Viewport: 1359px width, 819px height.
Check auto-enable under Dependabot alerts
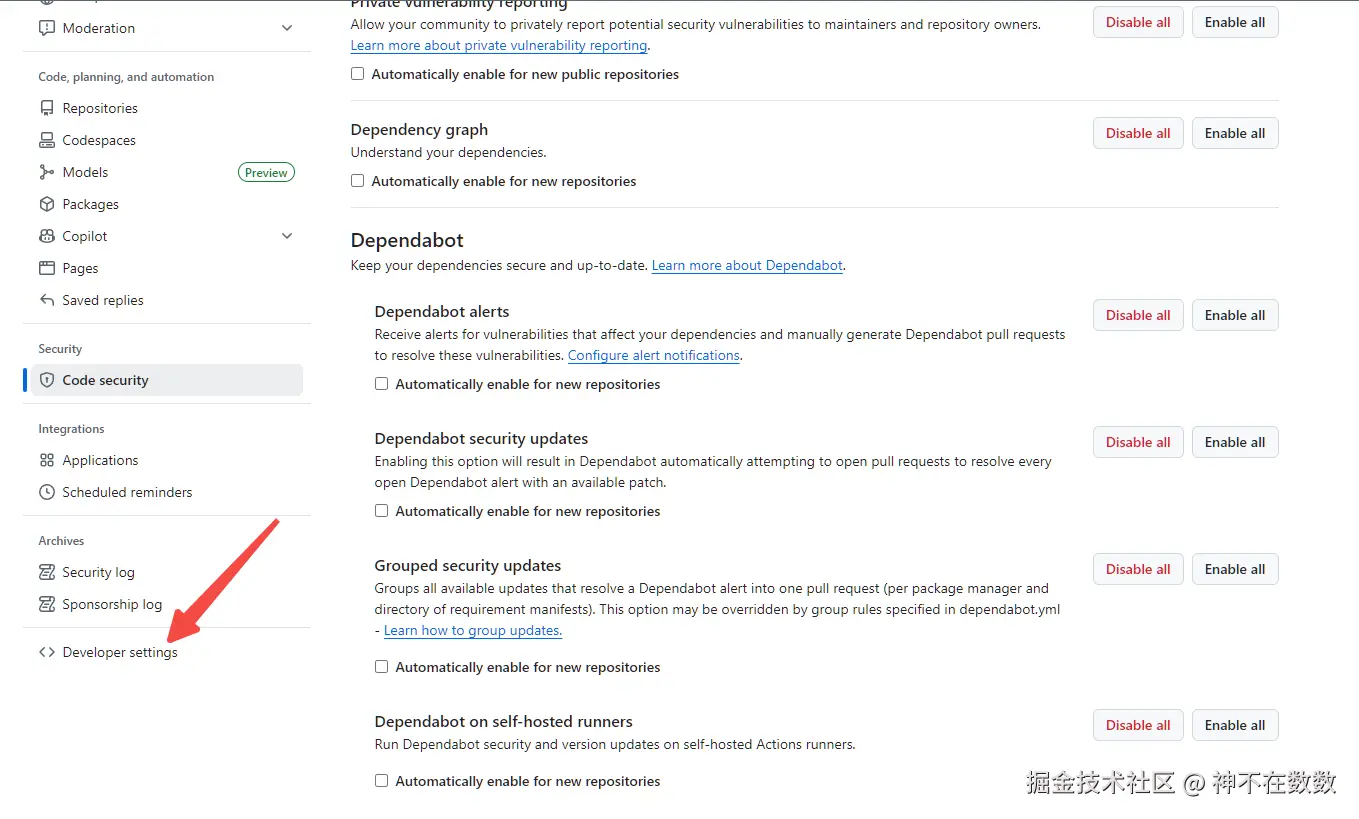click(x=381, y=384)
